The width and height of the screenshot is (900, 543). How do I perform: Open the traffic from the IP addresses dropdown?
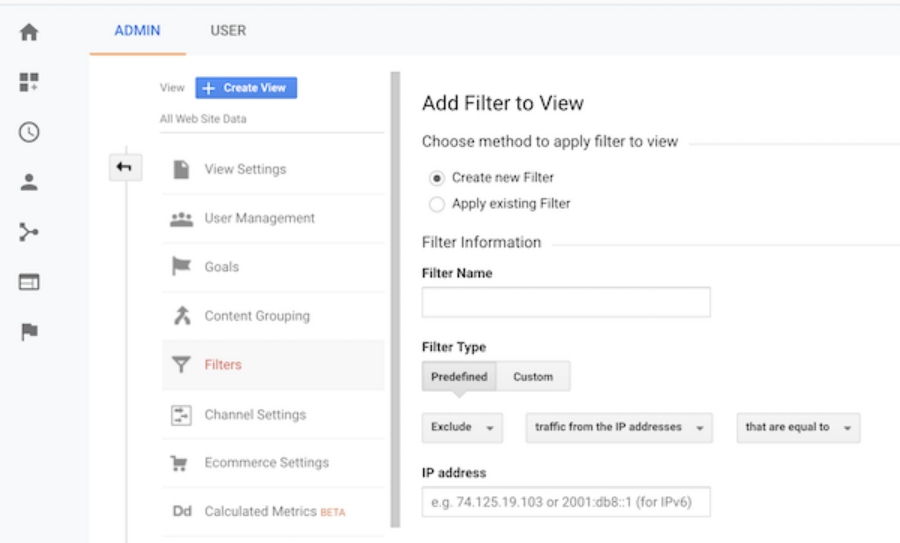coord(618,427)
